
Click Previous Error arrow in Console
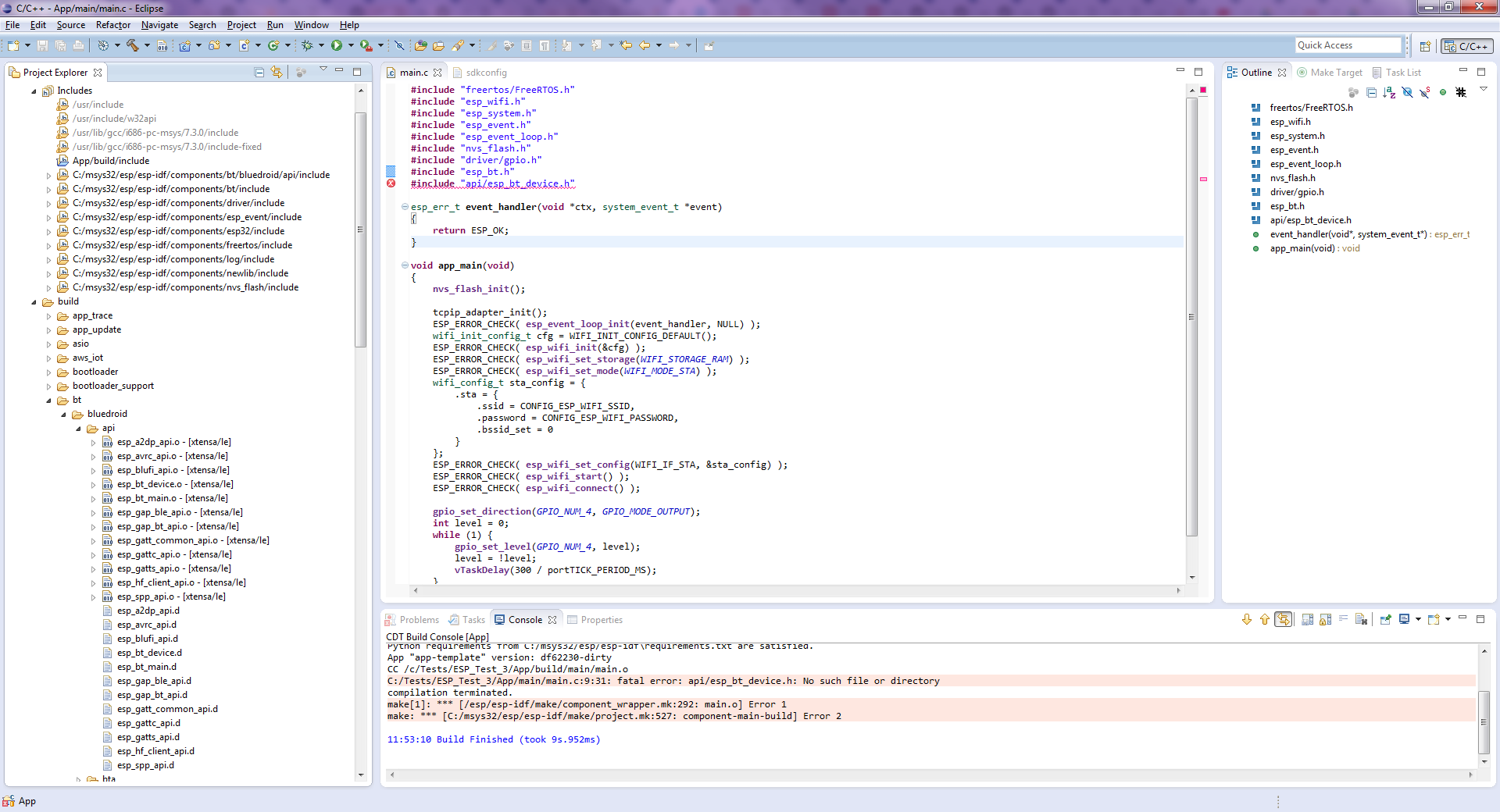(1265, 619)
